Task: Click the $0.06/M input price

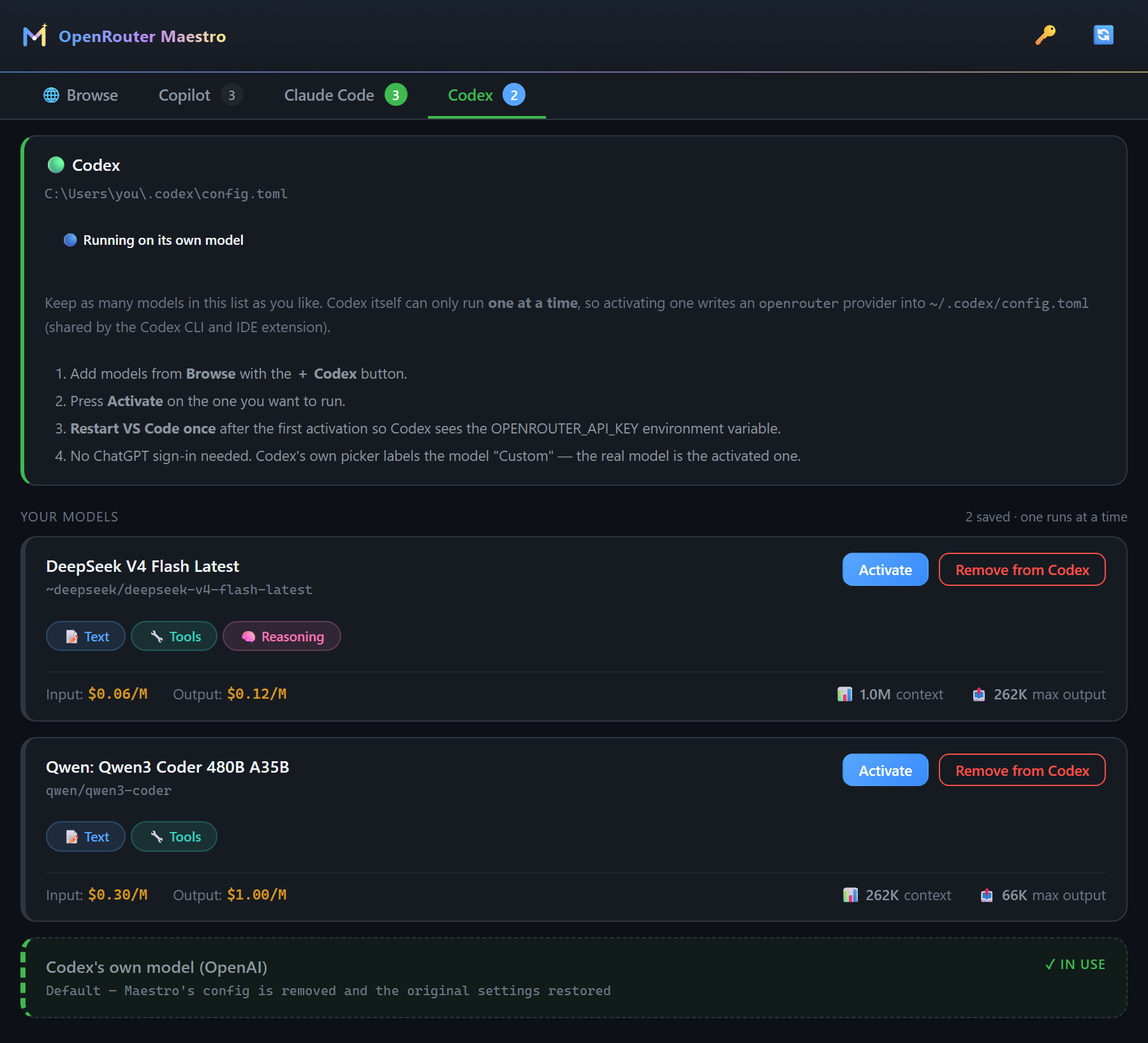Action: [118, 694]
